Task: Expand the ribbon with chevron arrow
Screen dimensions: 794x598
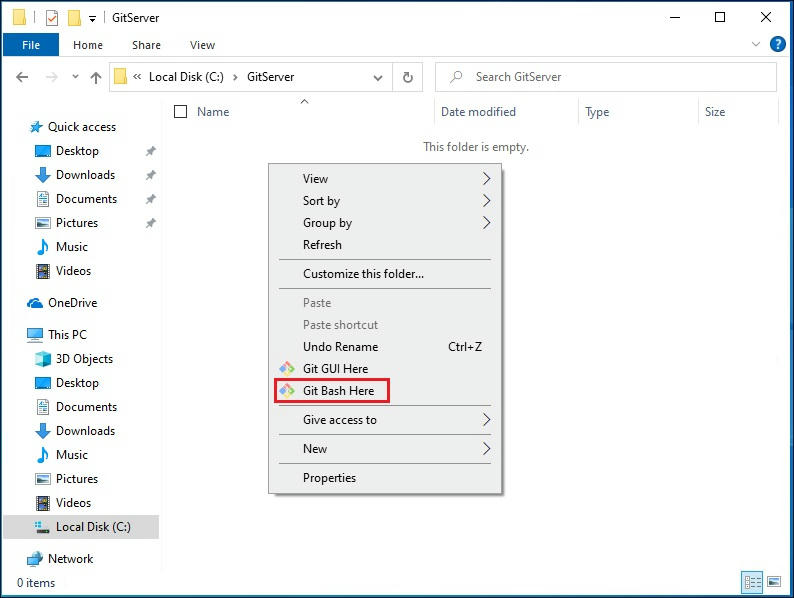Action: pyautogui.click(x=756, y=44)
